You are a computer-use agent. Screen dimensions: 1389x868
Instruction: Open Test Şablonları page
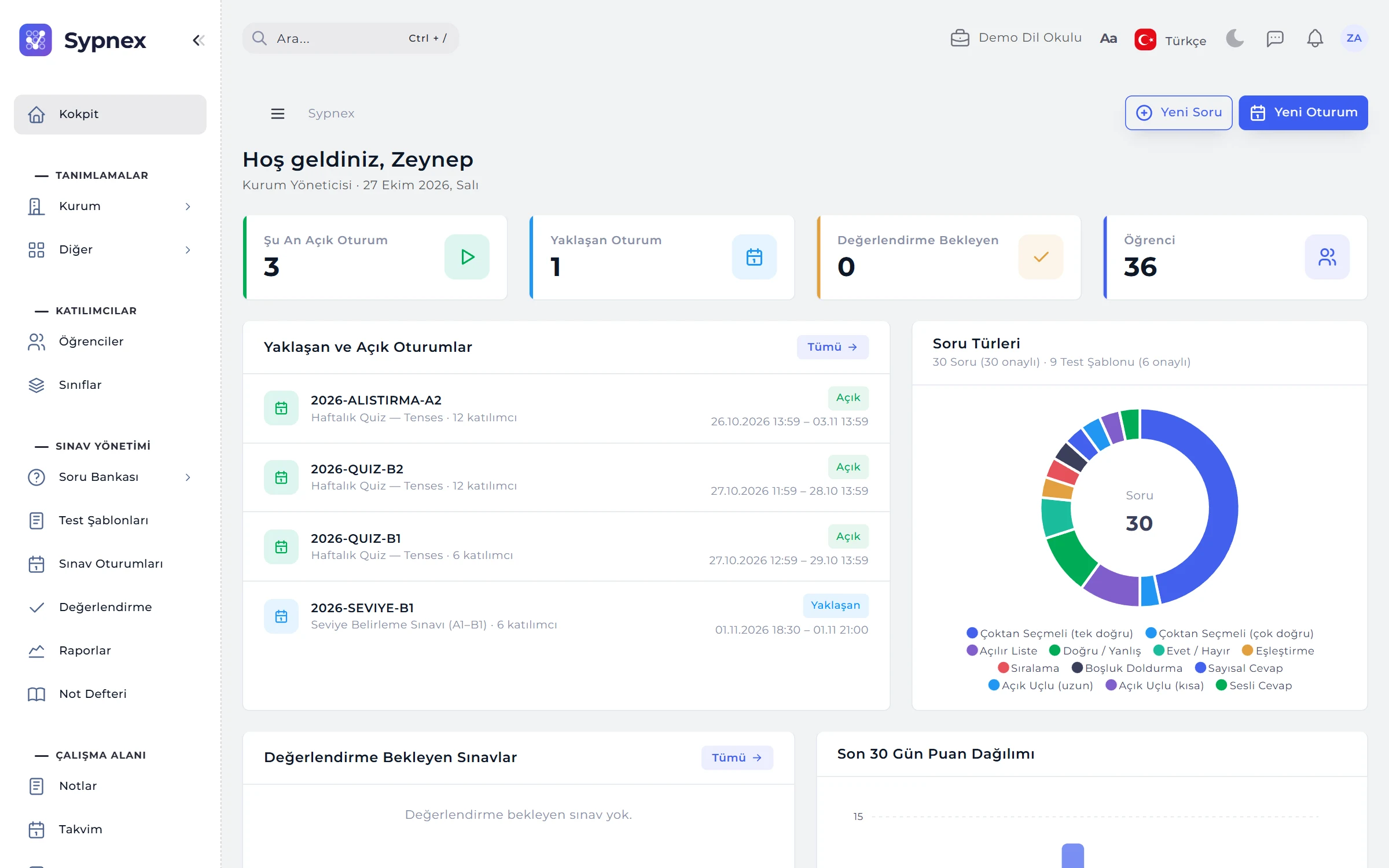110,521
